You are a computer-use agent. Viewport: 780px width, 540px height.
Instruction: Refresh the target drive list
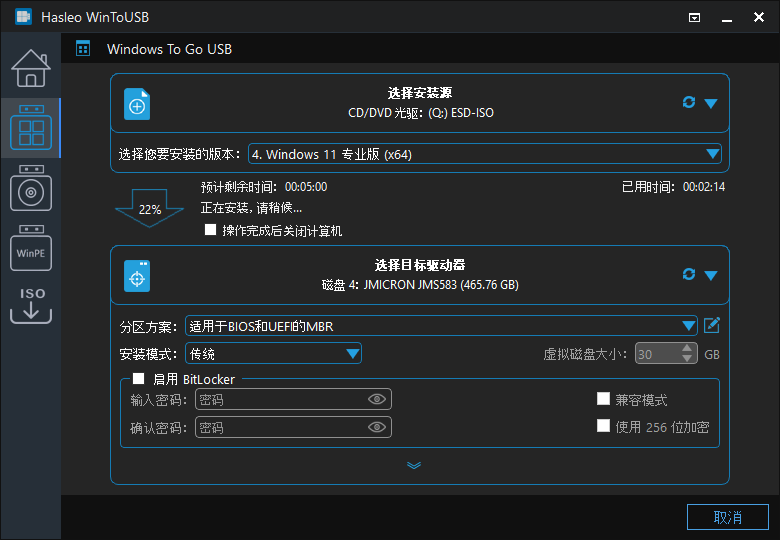pos(689,274)
